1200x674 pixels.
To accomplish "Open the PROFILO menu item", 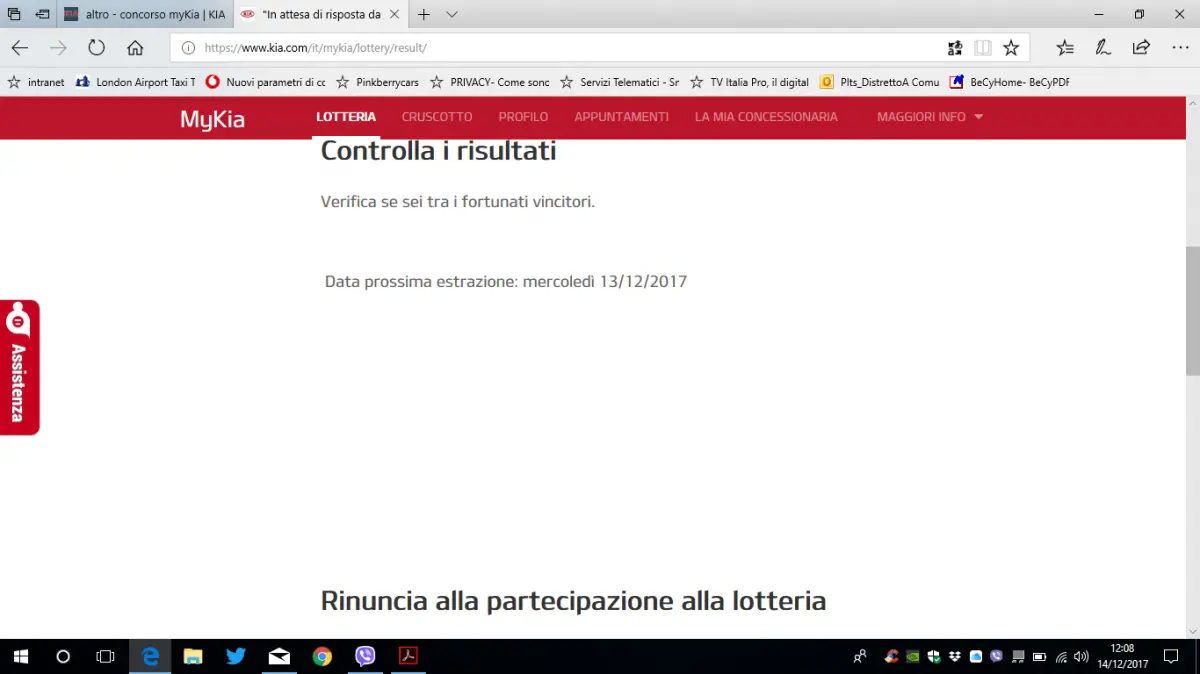I will point(523,117).
